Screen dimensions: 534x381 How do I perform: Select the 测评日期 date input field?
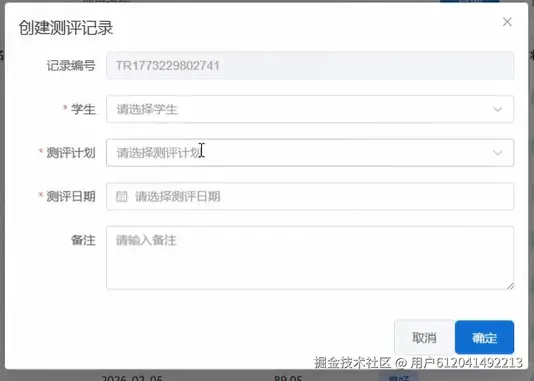(310, 196)
